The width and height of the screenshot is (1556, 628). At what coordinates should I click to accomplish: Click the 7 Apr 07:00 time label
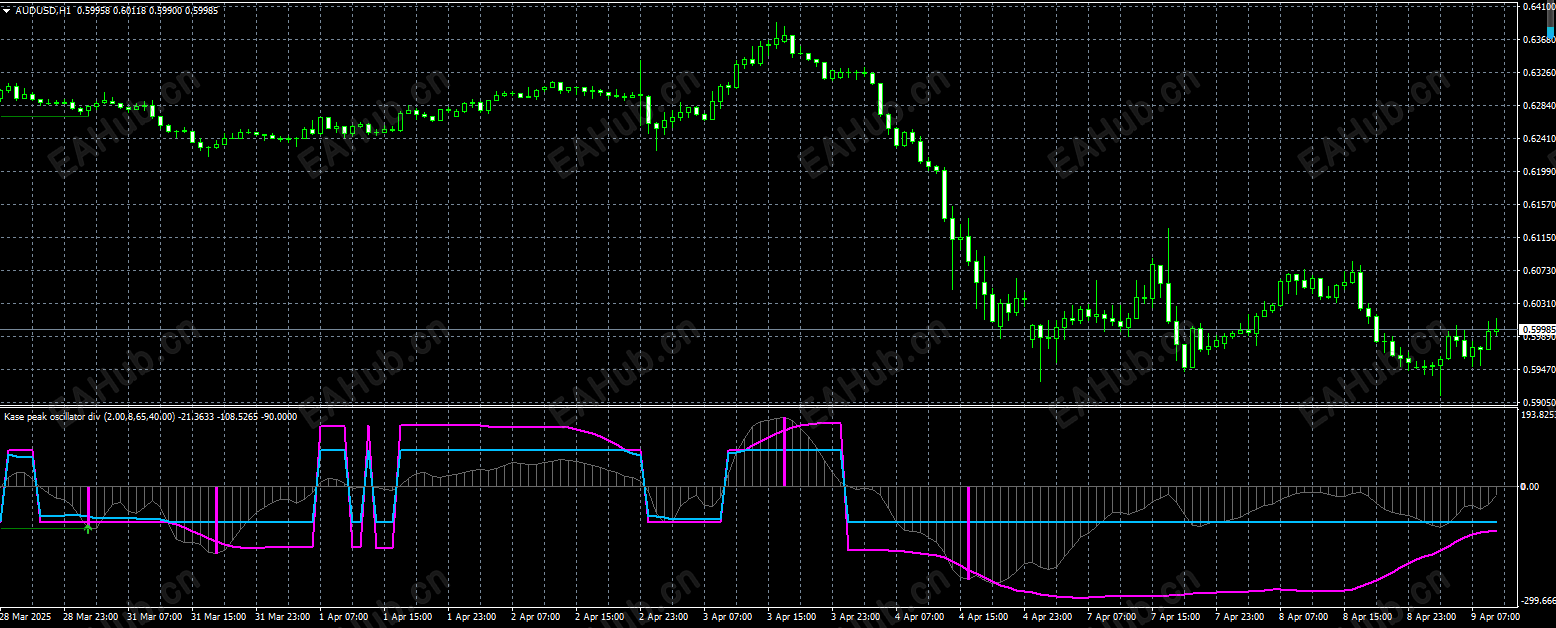click(x=1112, y=617)
